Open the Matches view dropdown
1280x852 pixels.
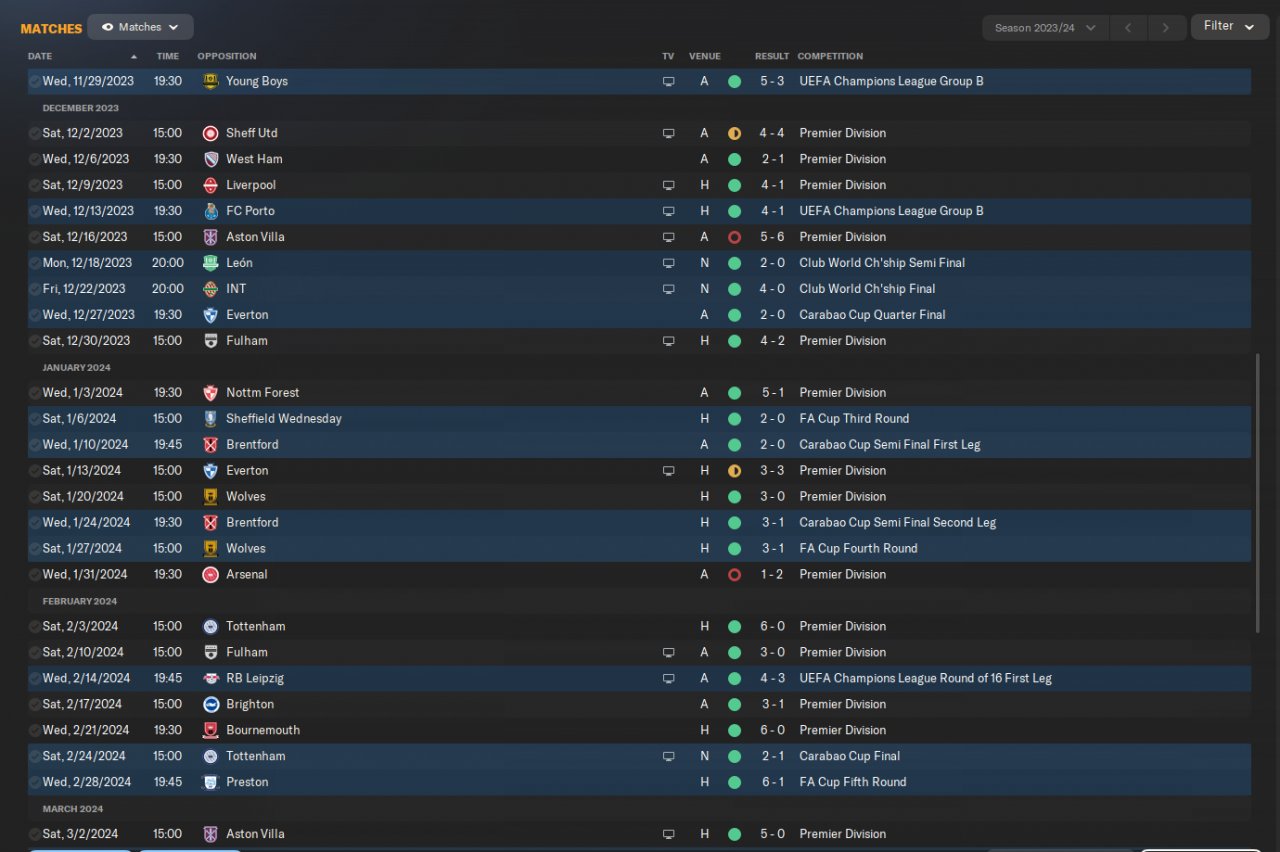pyautogui.click(x=140, y=27)
